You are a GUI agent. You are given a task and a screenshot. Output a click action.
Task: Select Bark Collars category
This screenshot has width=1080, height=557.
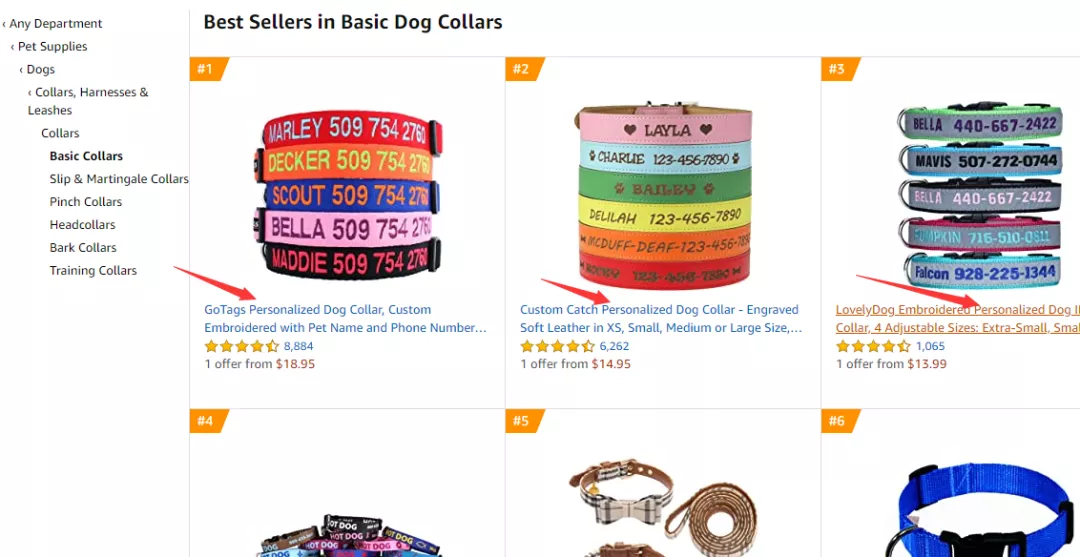[x=83, y=248]
